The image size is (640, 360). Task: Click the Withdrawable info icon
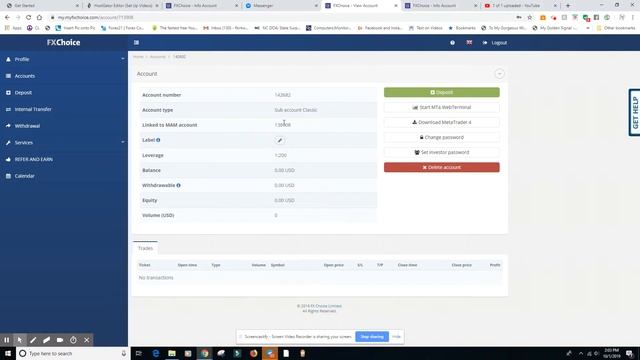[x=178, y=185]
